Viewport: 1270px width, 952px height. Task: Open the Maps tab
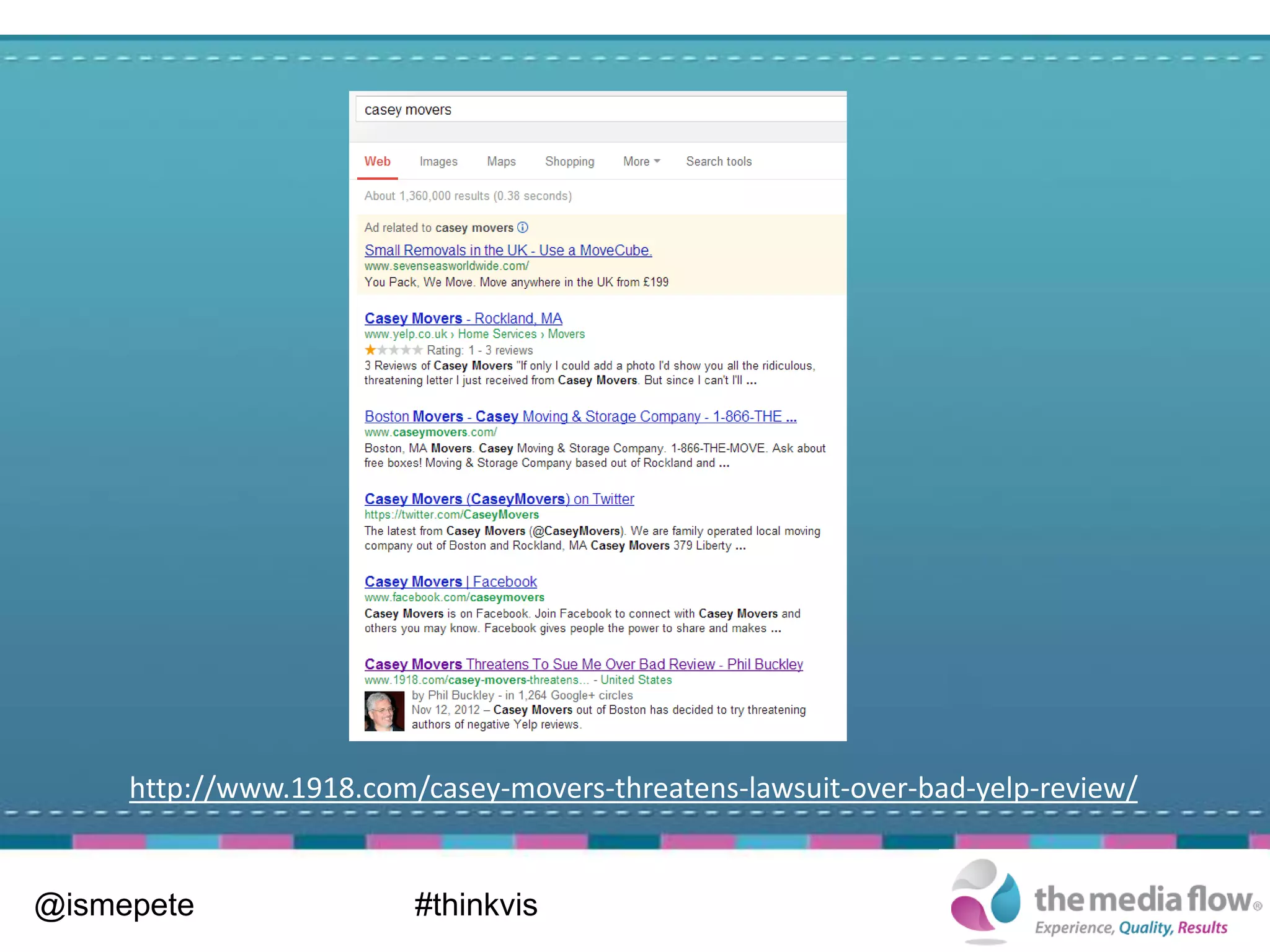point(501,161)
